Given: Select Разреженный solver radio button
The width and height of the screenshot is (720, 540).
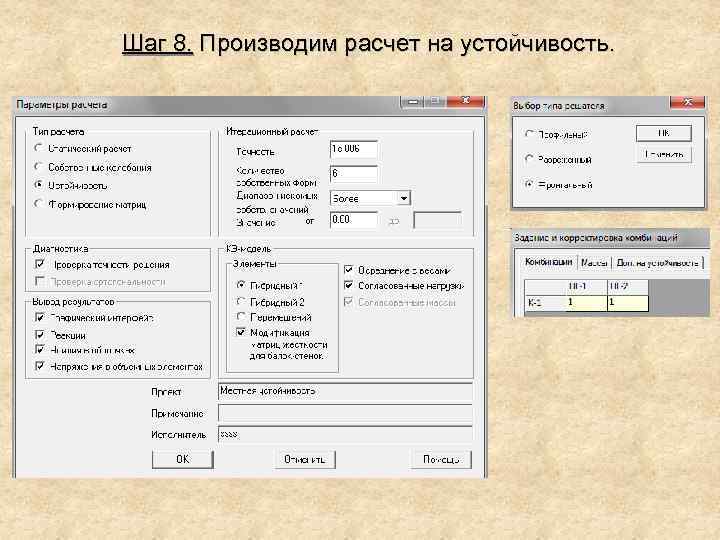Looking at the screenshot, I should (x=529, y=159).
